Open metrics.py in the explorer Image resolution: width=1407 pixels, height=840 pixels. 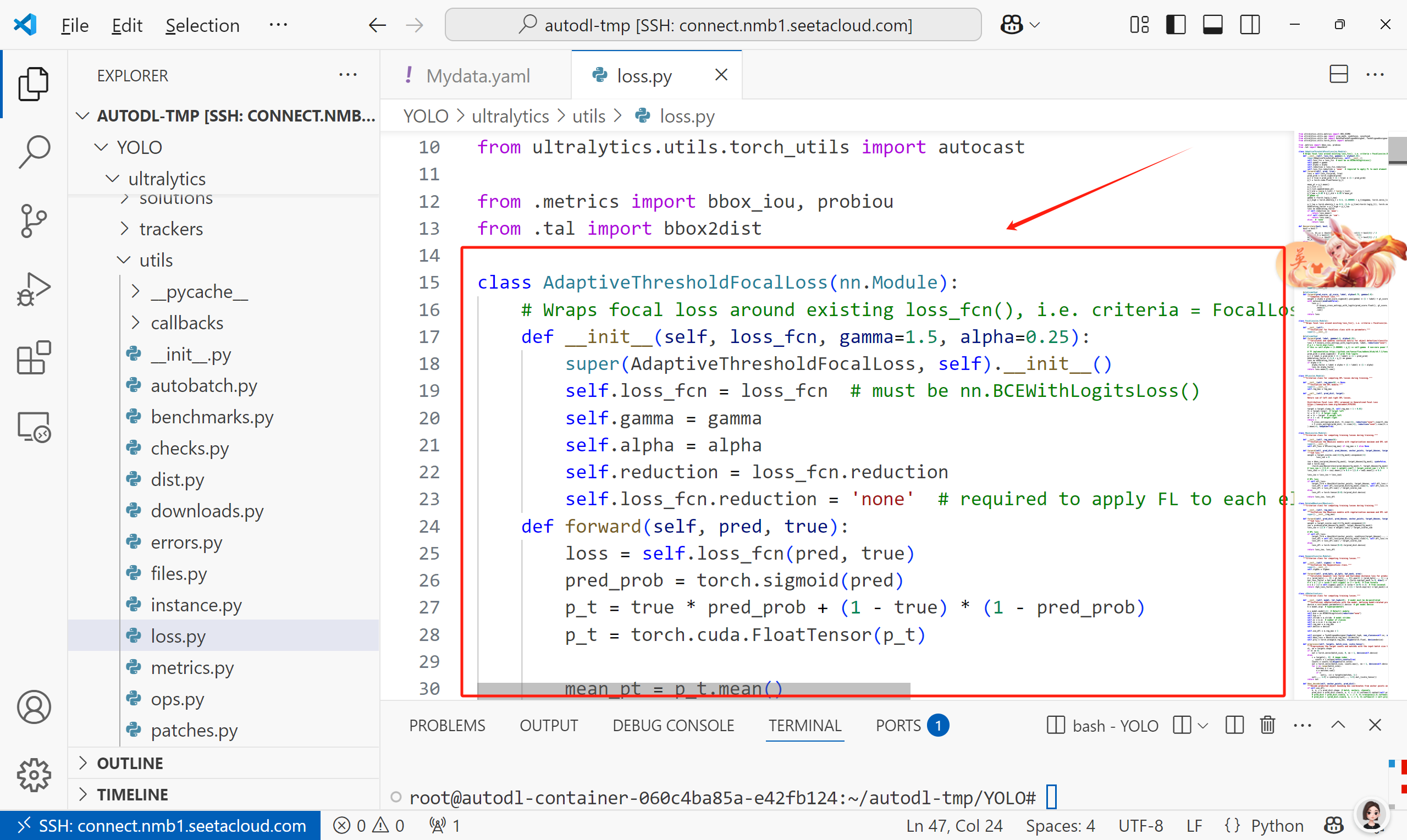[x=192, y=668]
